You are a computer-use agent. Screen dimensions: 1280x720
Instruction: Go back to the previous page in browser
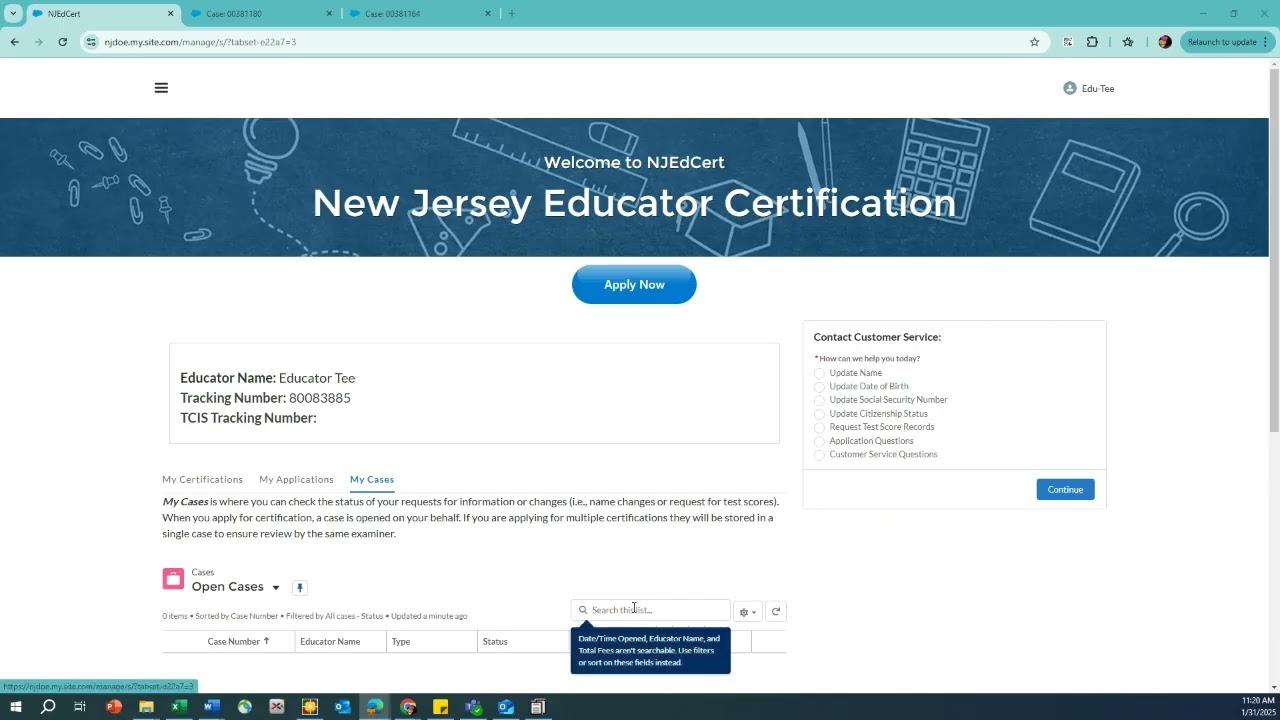[15, 42]
